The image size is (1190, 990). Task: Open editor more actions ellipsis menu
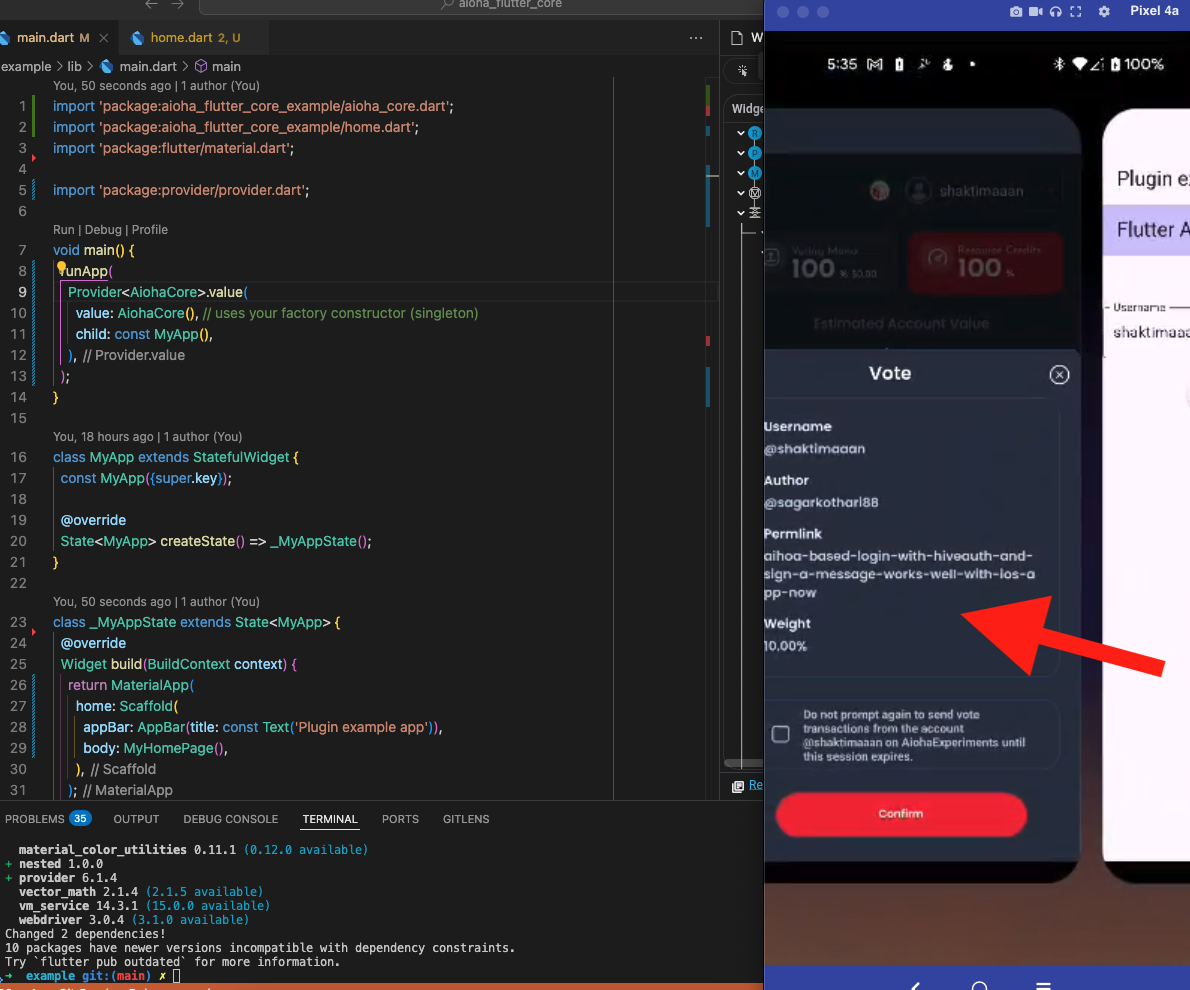[696, 37]
